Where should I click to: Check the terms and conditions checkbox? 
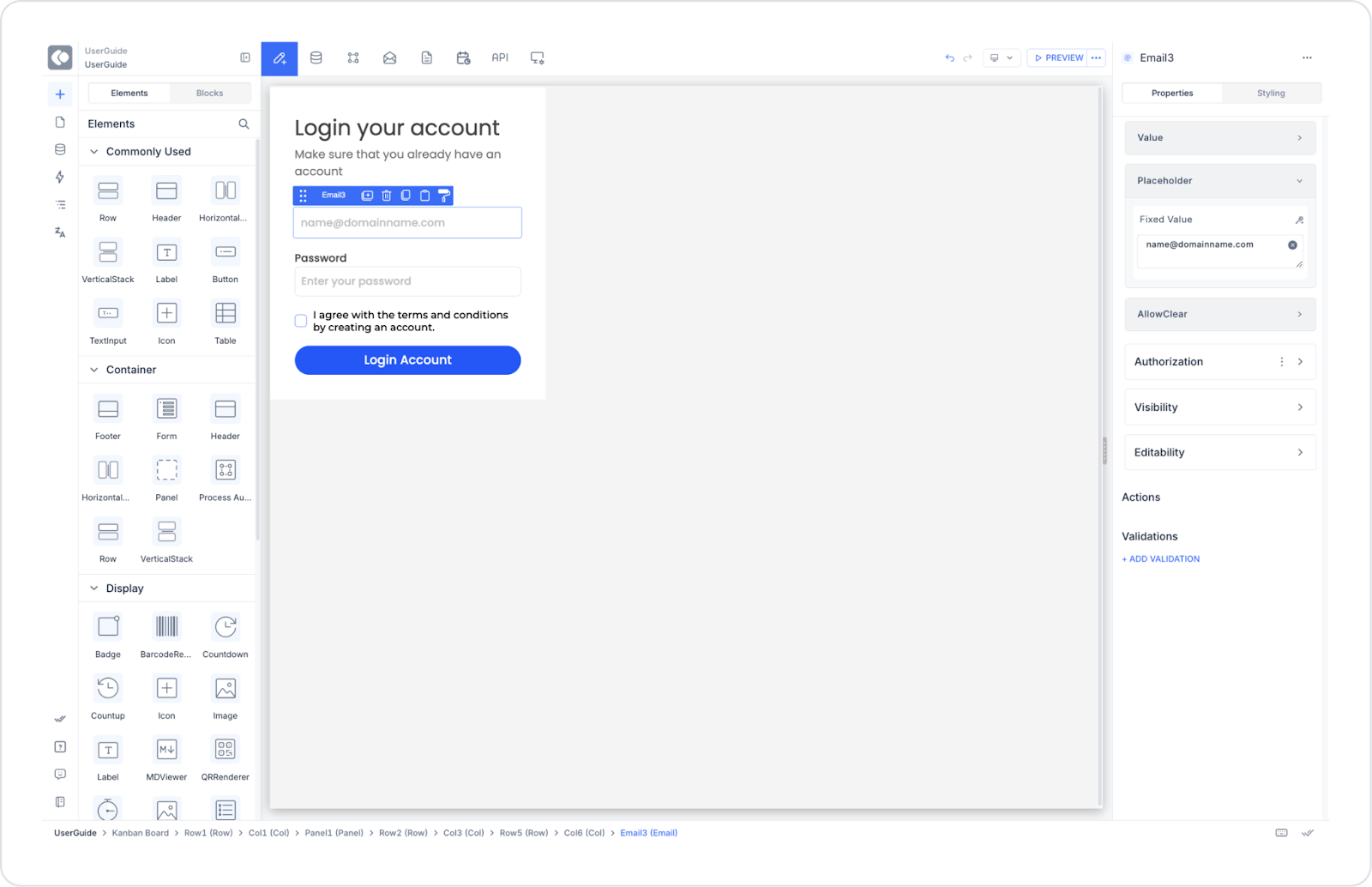[301, 321]
